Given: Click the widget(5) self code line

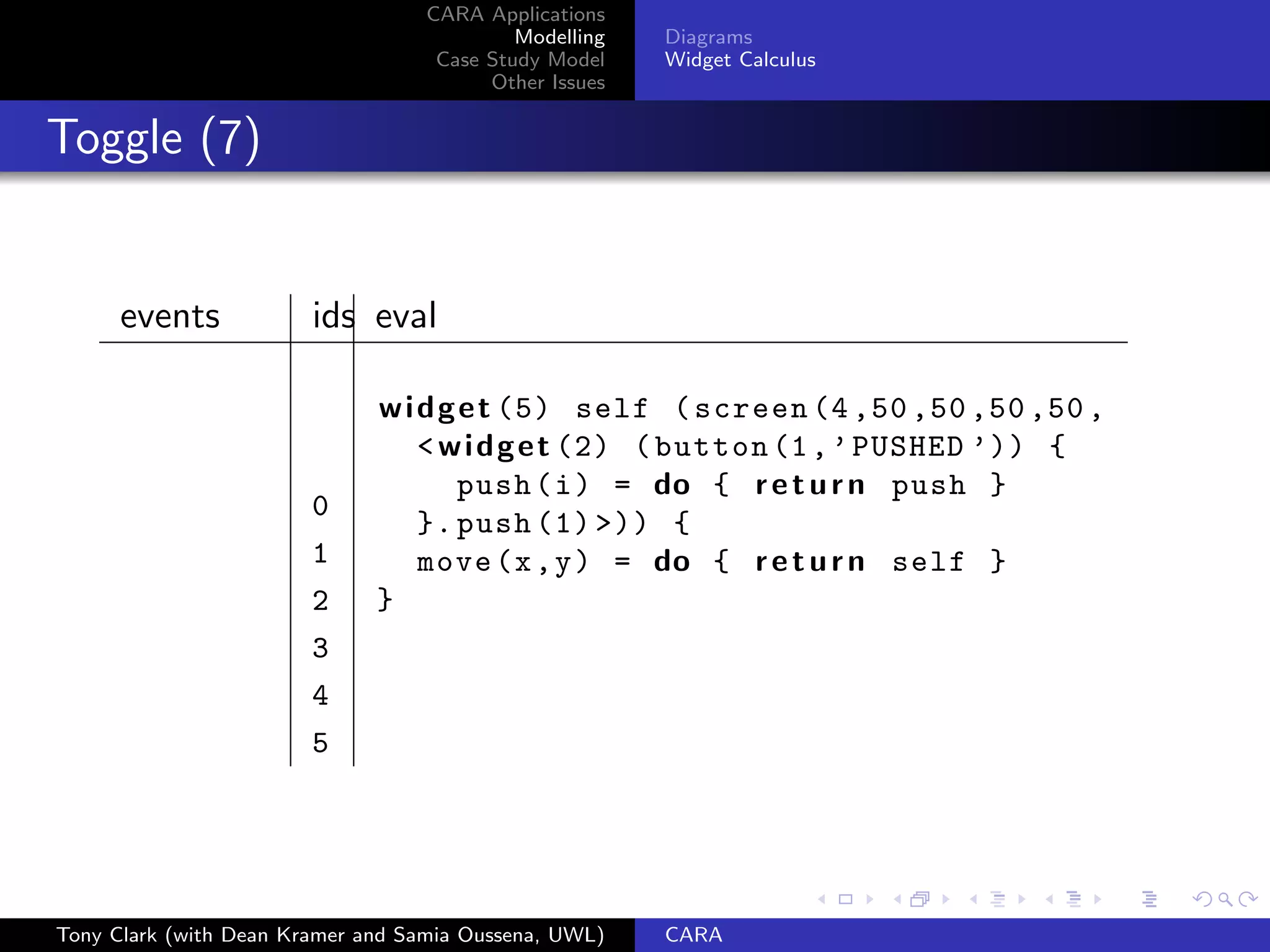Looking at the screenshot, I should [740, 409].
